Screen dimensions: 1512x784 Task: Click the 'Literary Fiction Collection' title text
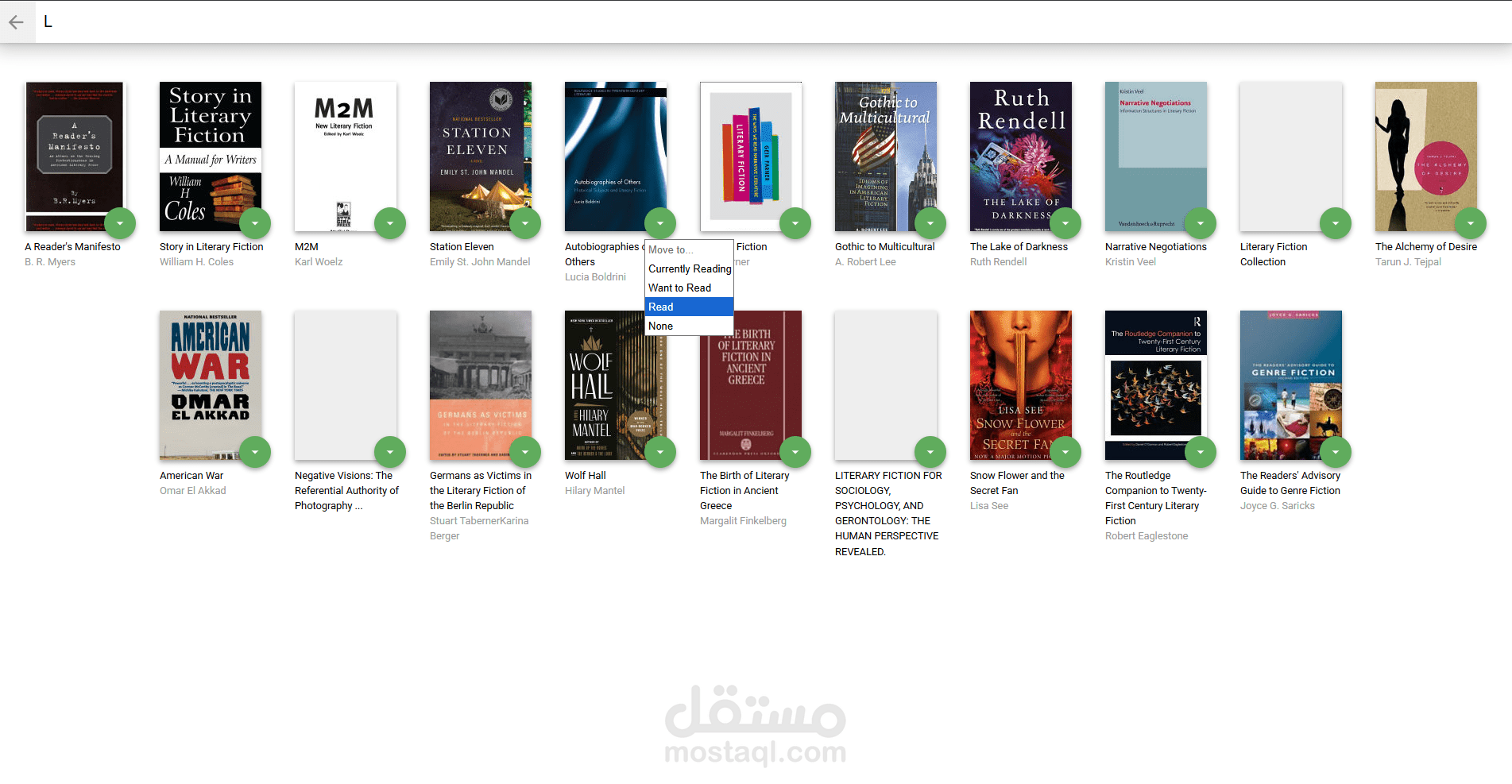pos(1274,254)
